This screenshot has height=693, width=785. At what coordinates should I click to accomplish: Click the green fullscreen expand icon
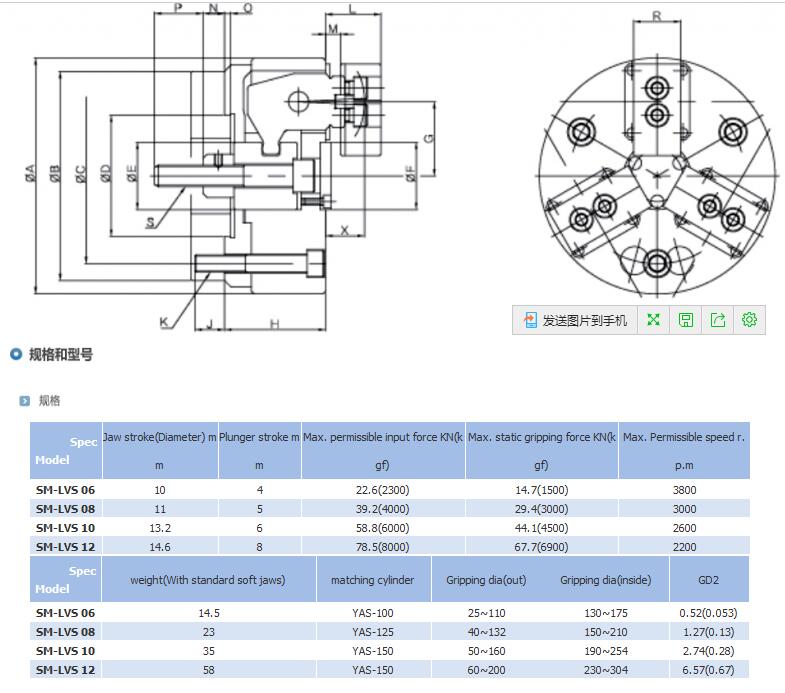point(653,319)
